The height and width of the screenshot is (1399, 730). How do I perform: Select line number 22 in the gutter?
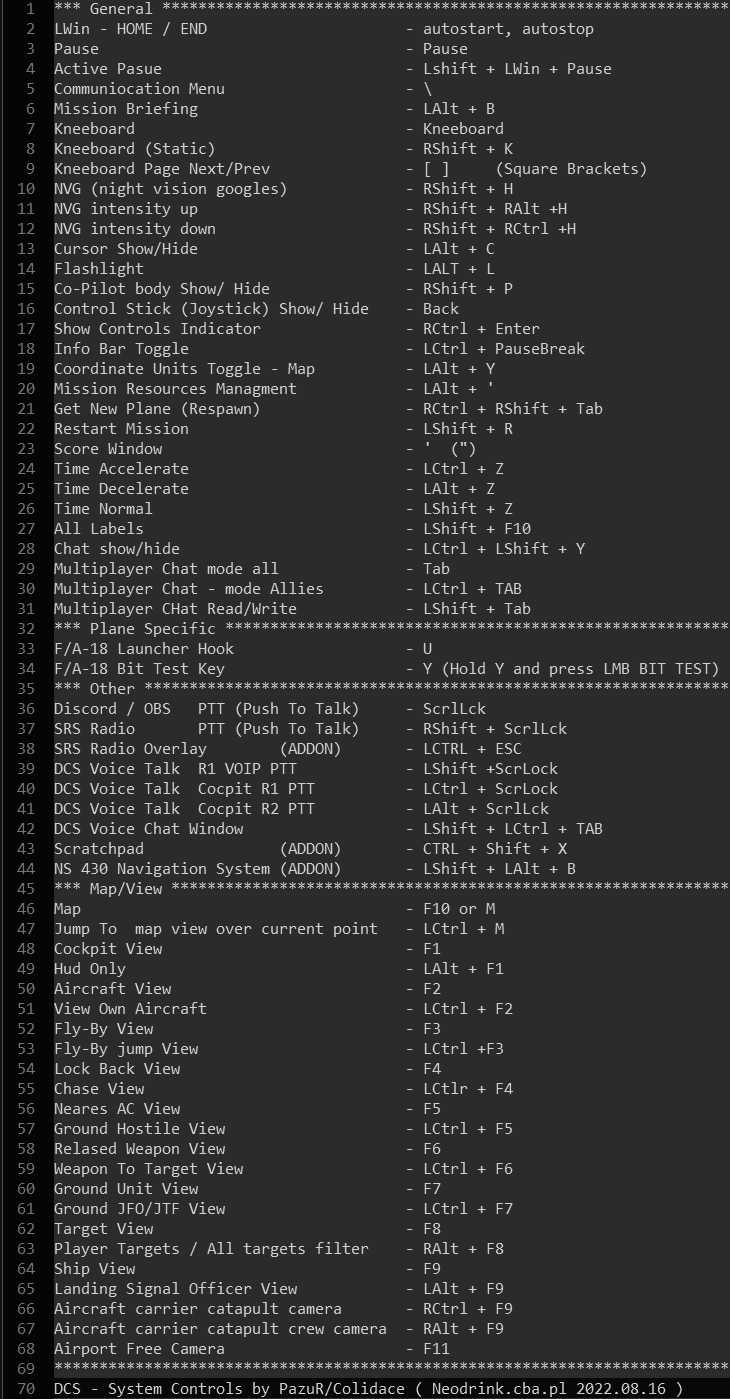26,429
